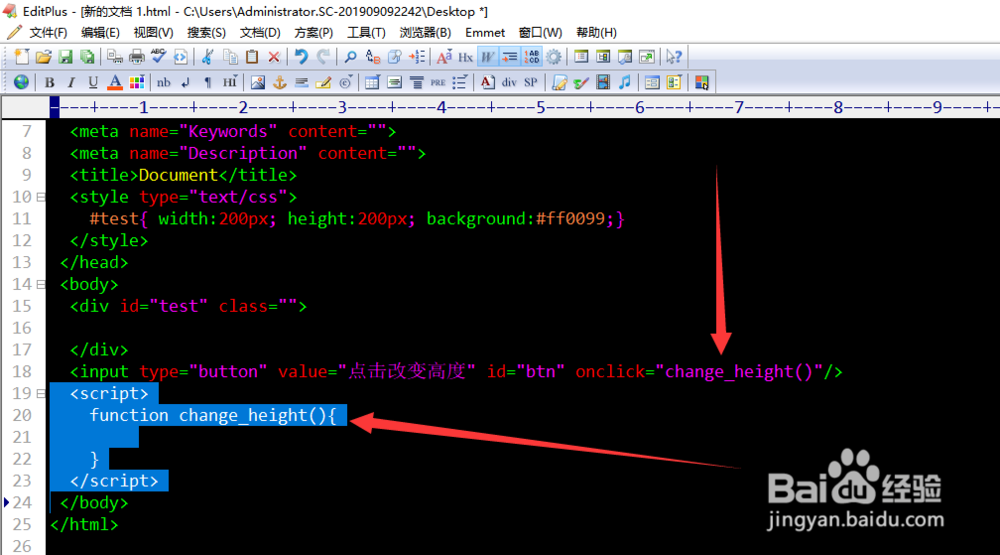1000x555 pixels.
Task: Open print preview
Action: 115,57
